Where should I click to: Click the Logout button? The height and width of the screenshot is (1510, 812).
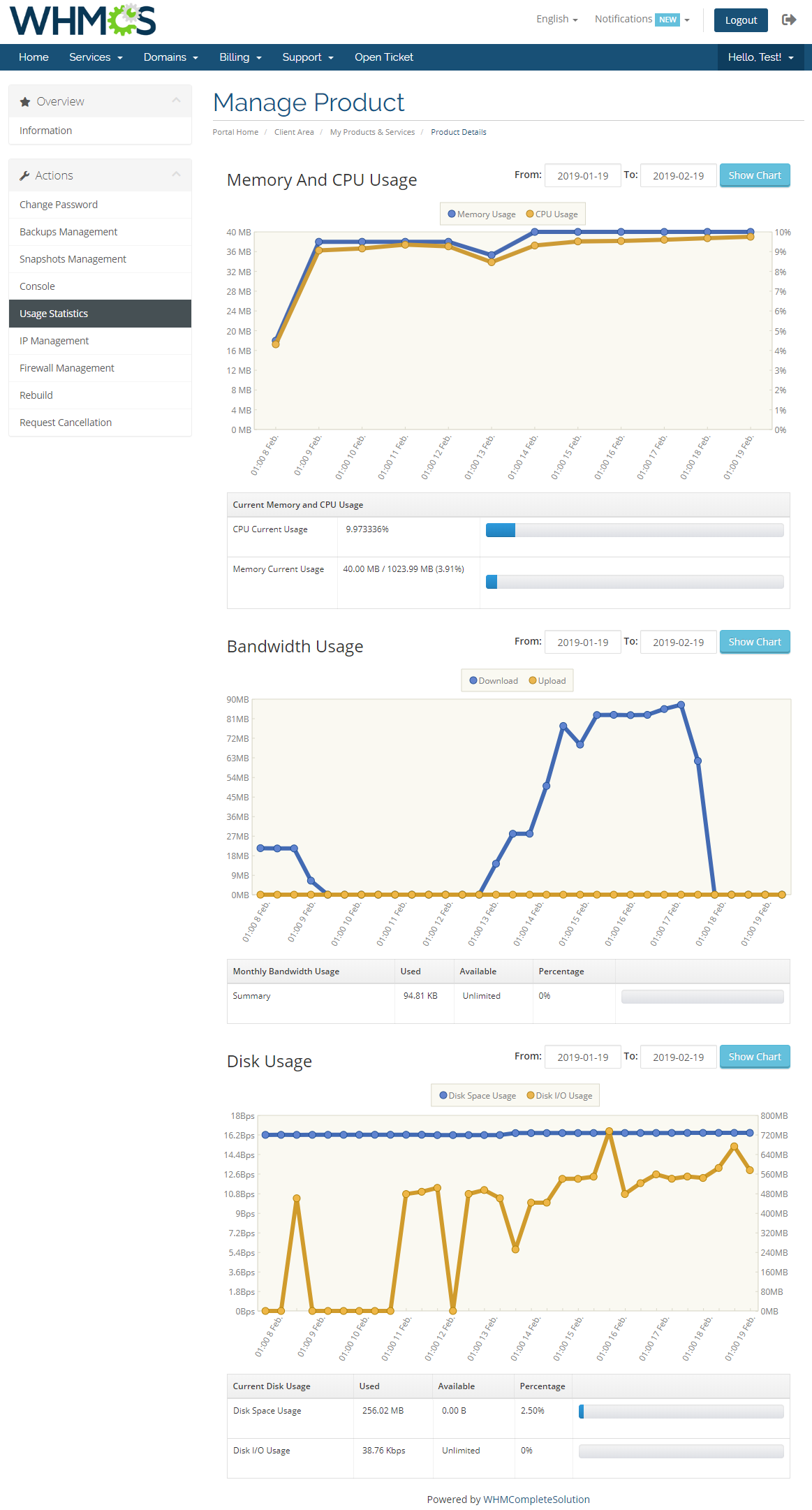tap(741, 20)
